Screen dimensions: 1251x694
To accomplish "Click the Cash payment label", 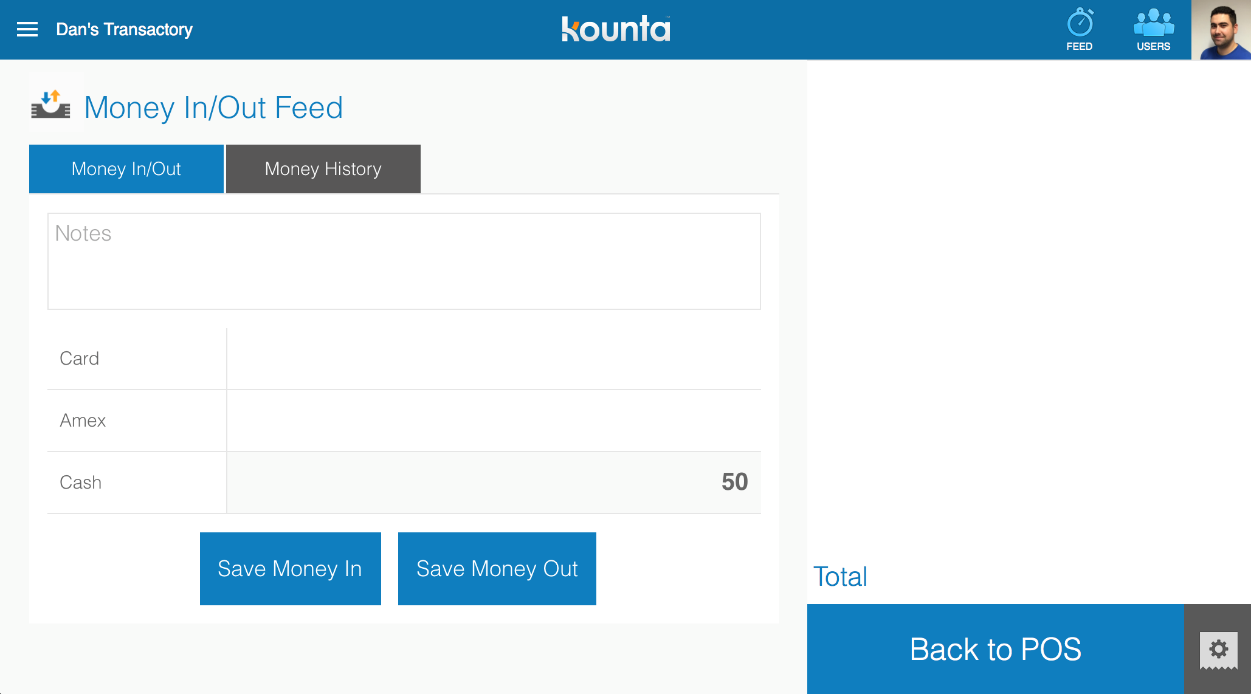I will tap(81, 483).
